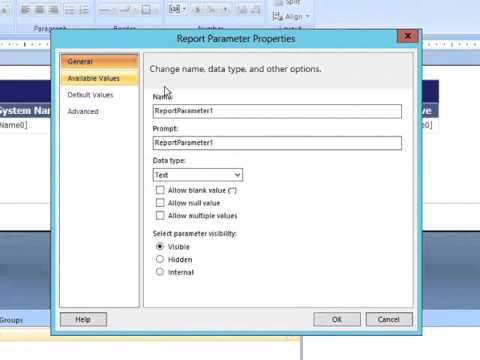The width and height of the screenshot is (480, 360).
Task: Align paragraph text left in ribbon
Action: click(26, 9)
